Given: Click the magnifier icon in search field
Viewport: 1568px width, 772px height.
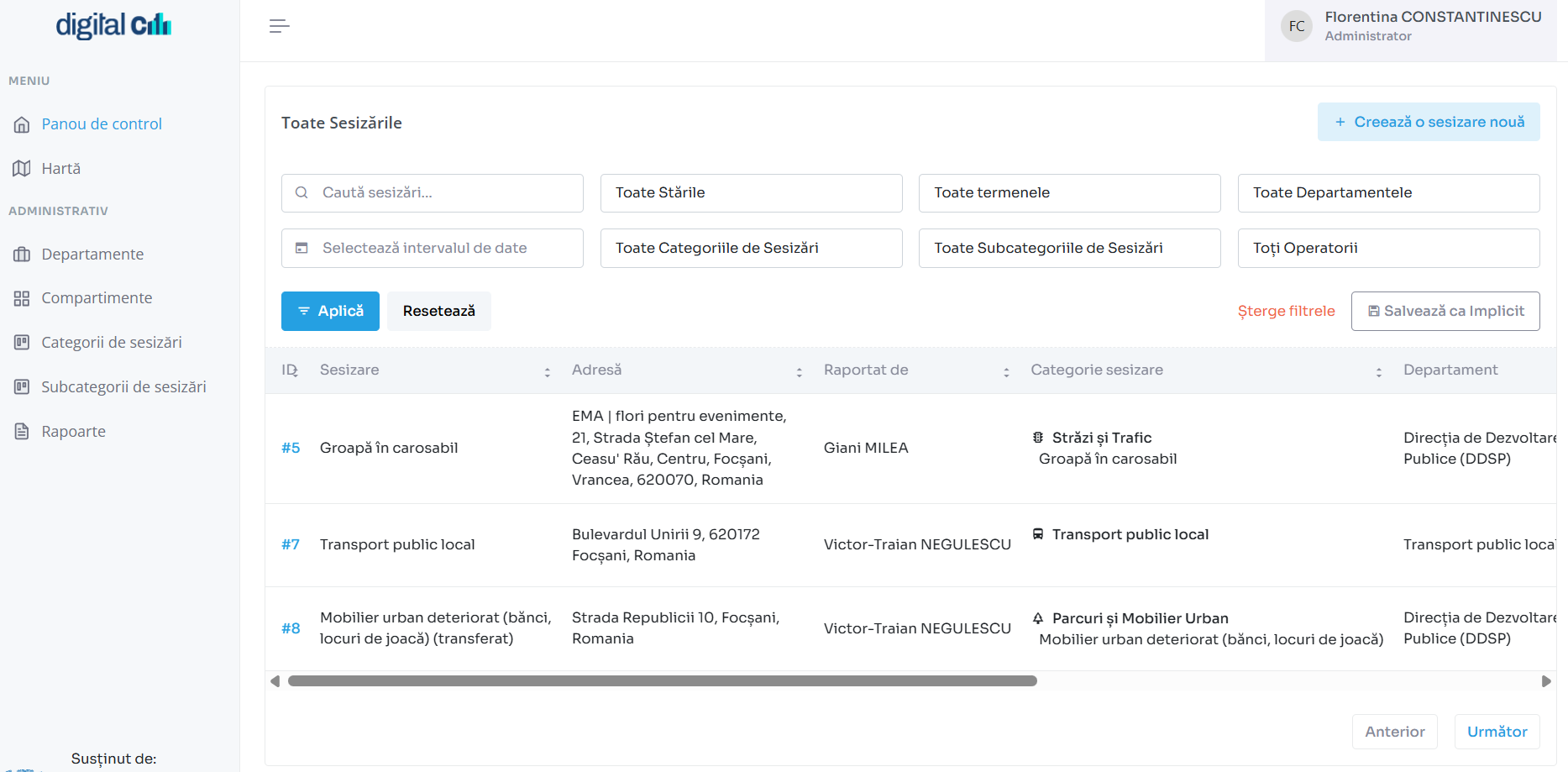Looking at the screenshot, I should 302,193.
